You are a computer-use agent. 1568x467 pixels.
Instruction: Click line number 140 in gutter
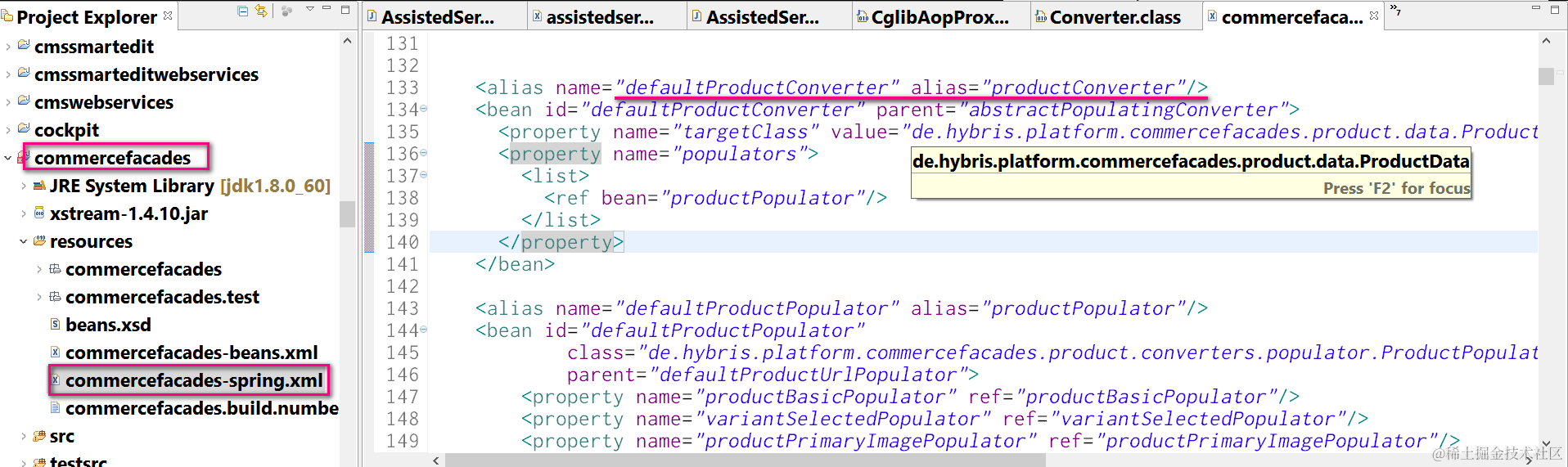click(402, 242)
